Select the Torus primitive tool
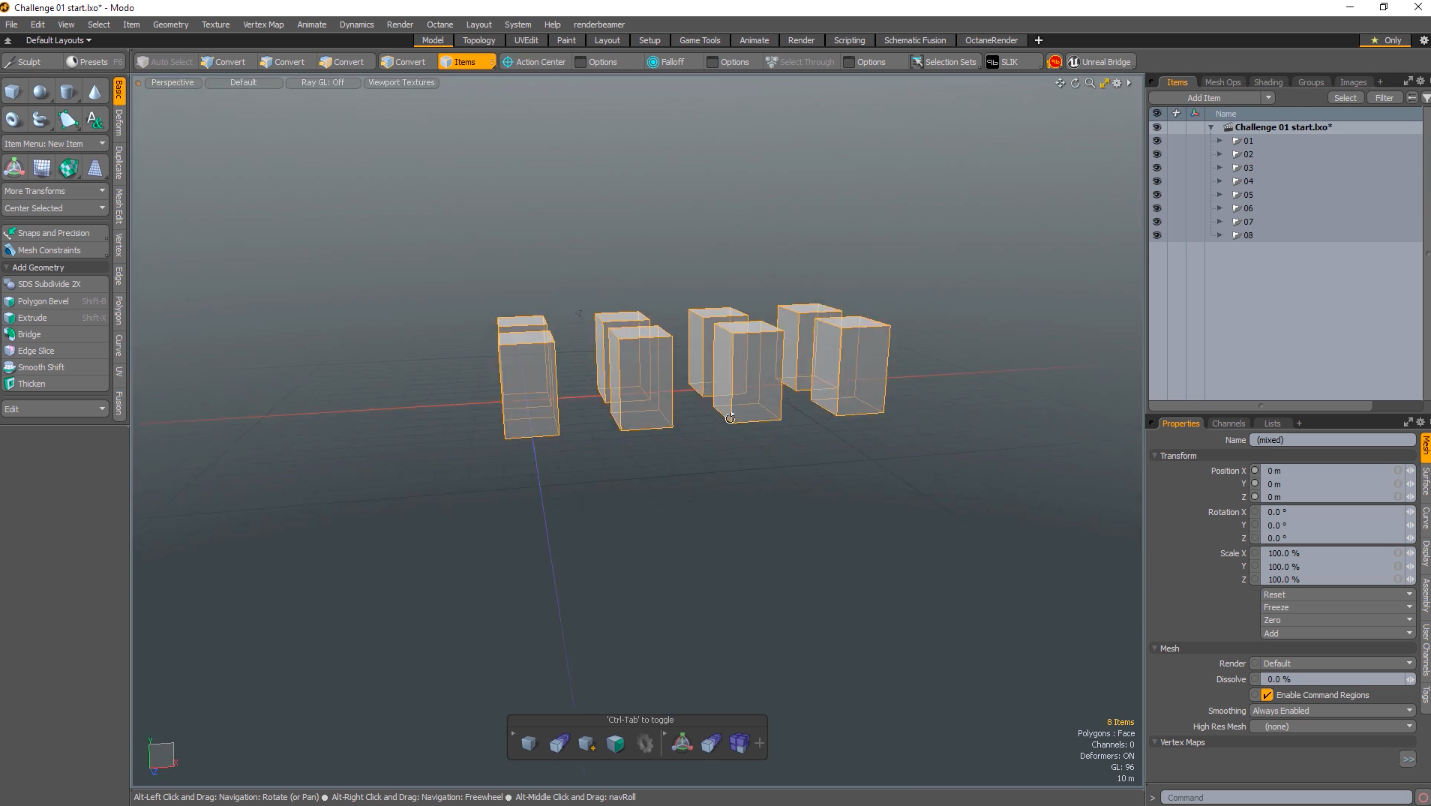Image resolution: width=1431 pixels, height=806 pixels. [x=12, y=119]
